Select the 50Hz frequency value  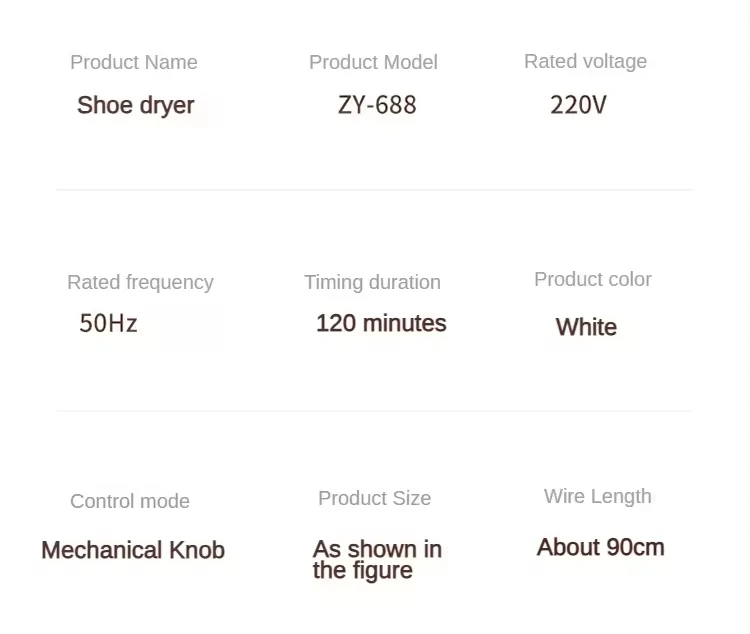[x=108, y=323]
